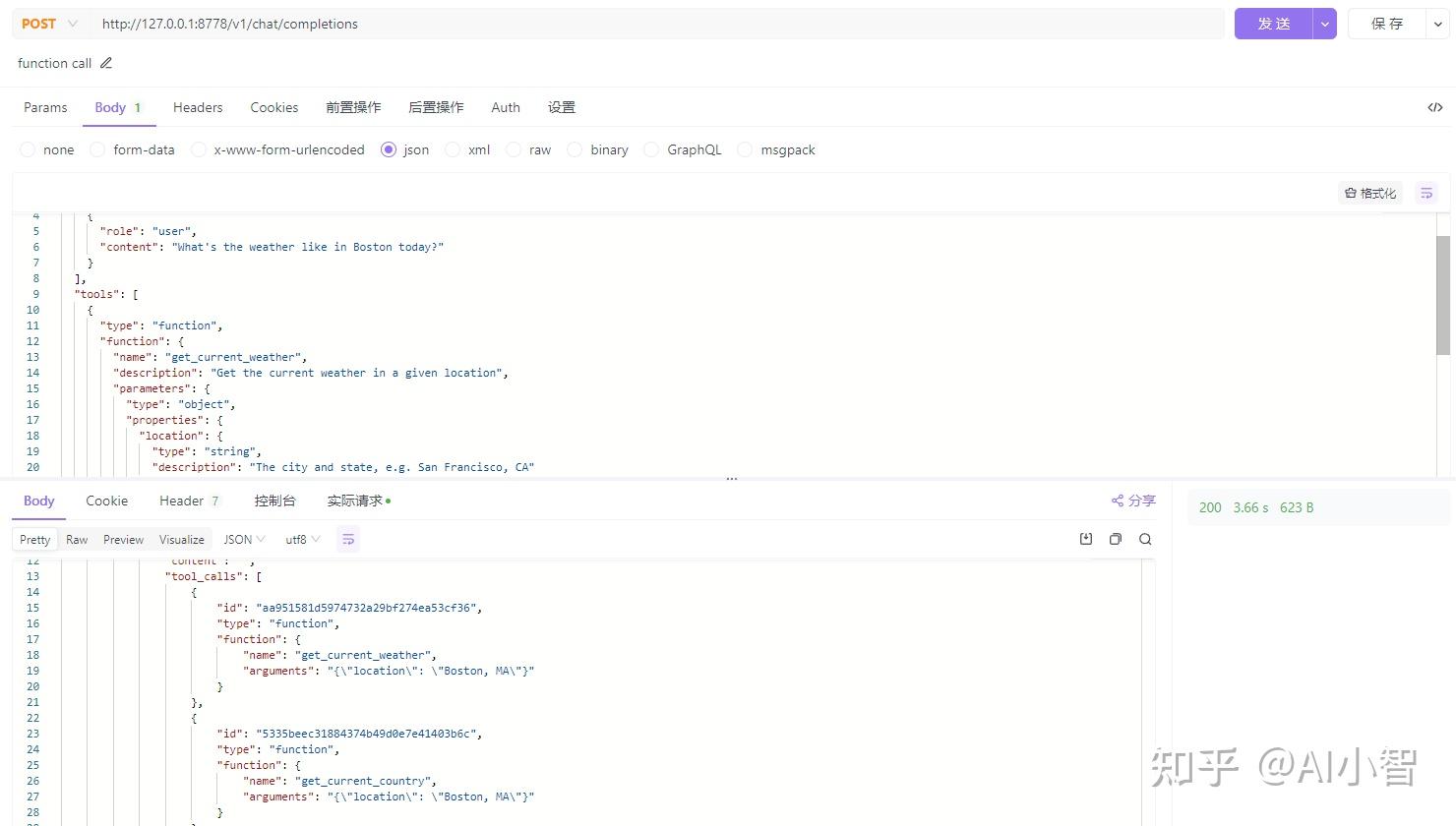
Task: Expand the JSON format dropdown in response
Action: pyautogui.click(x=244, y=539)
